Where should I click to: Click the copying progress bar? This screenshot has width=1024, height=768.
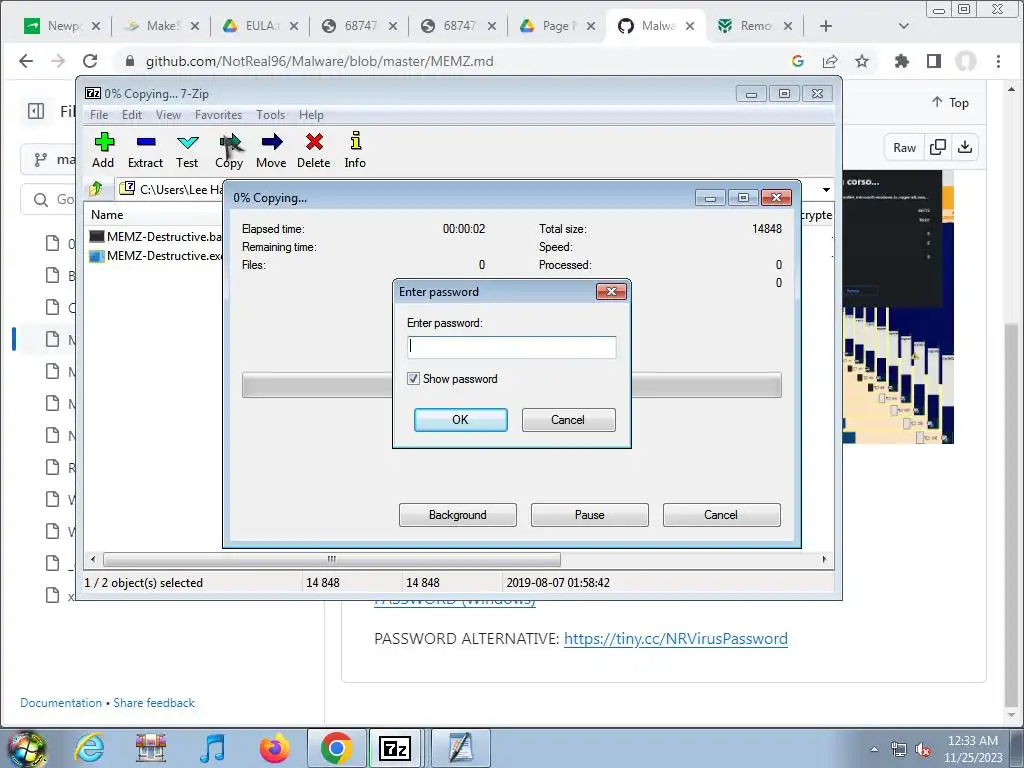click(511, 385)
